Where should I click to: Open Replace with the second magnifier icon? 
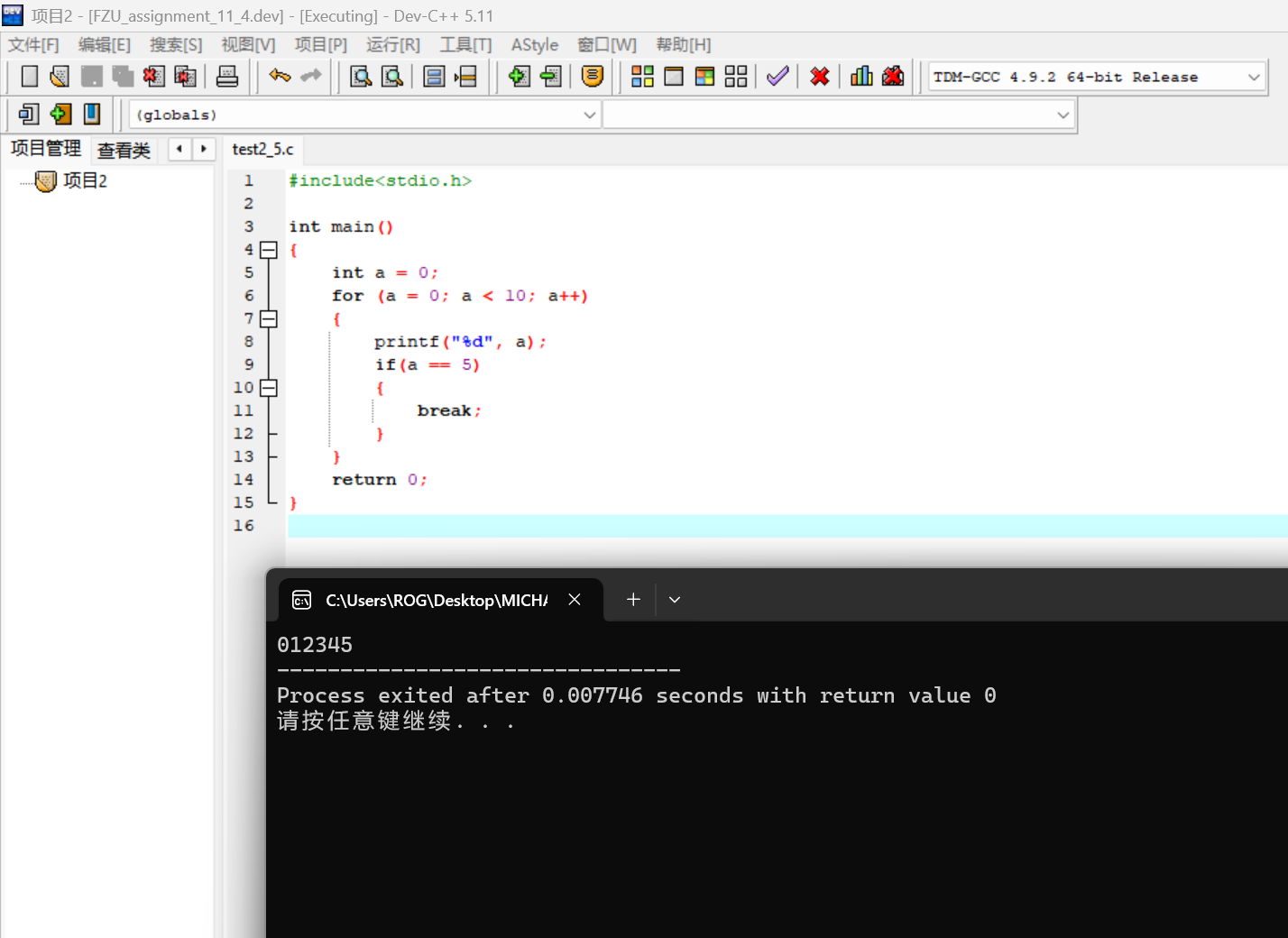point(392,77)
